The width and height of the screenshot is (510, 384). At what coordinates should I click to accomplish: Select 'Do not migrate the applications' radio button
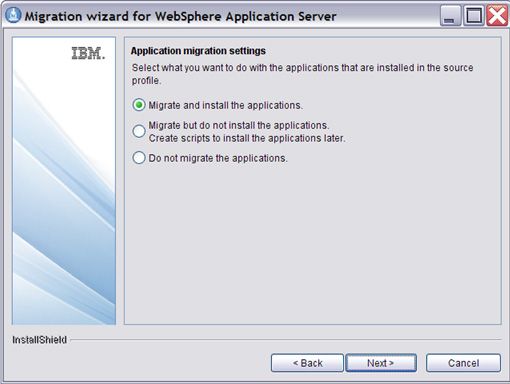(139, 158)
